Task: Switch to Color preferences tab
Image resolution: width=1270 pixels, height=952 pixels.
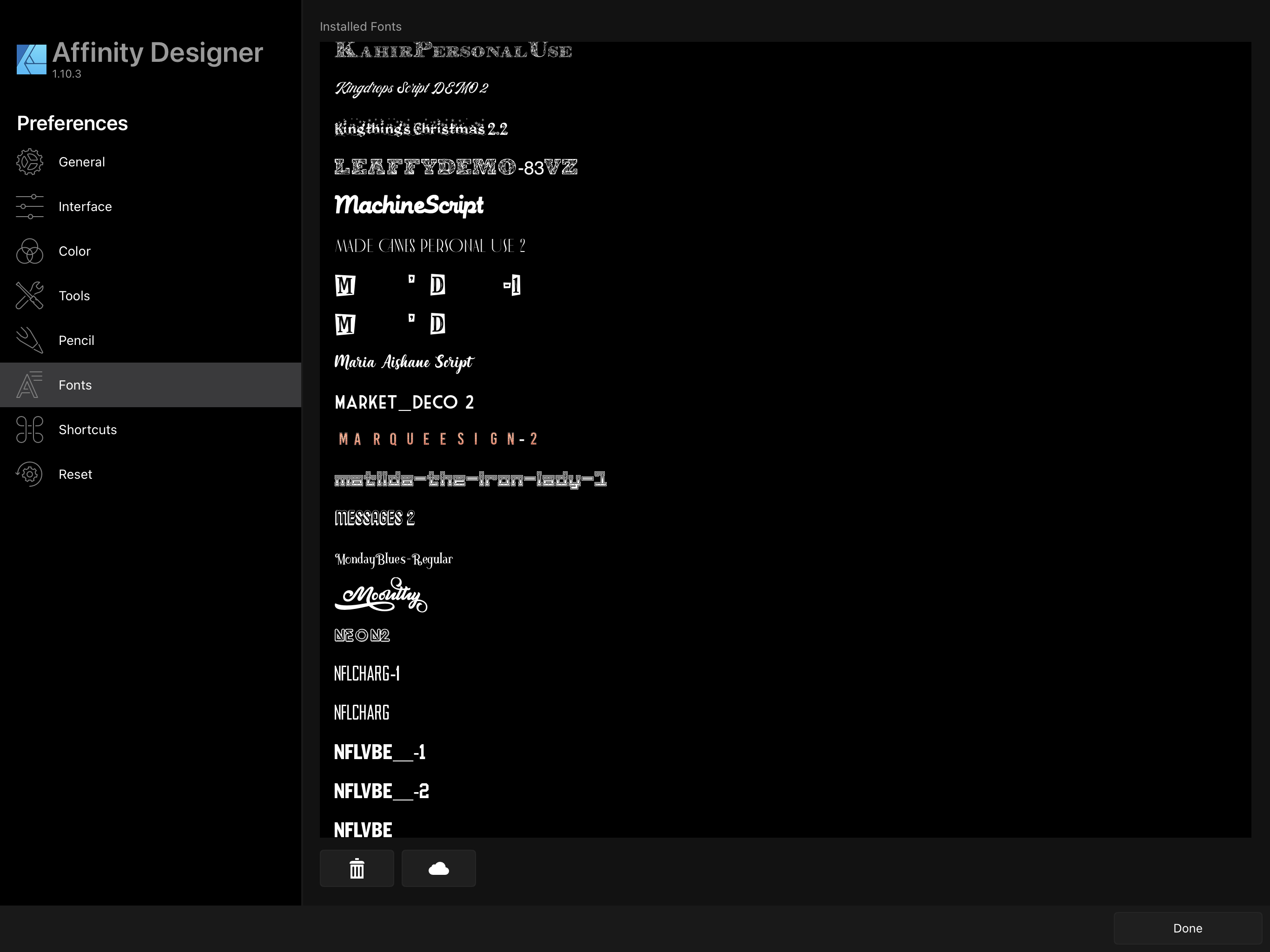Action: click(x=151, y=251)
